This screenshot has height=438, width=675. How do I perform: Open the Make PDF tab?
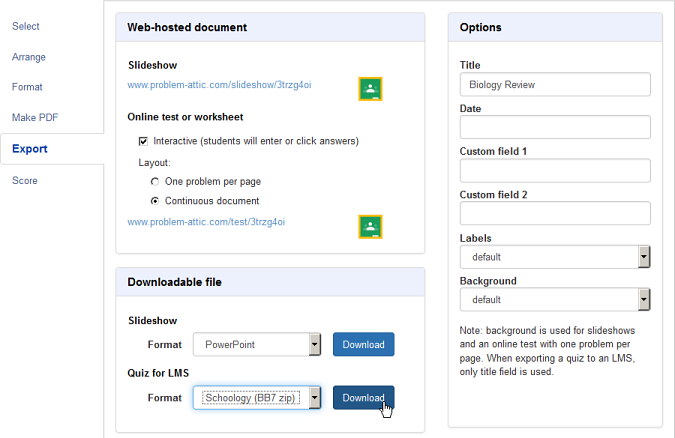[x=35, y=118]
